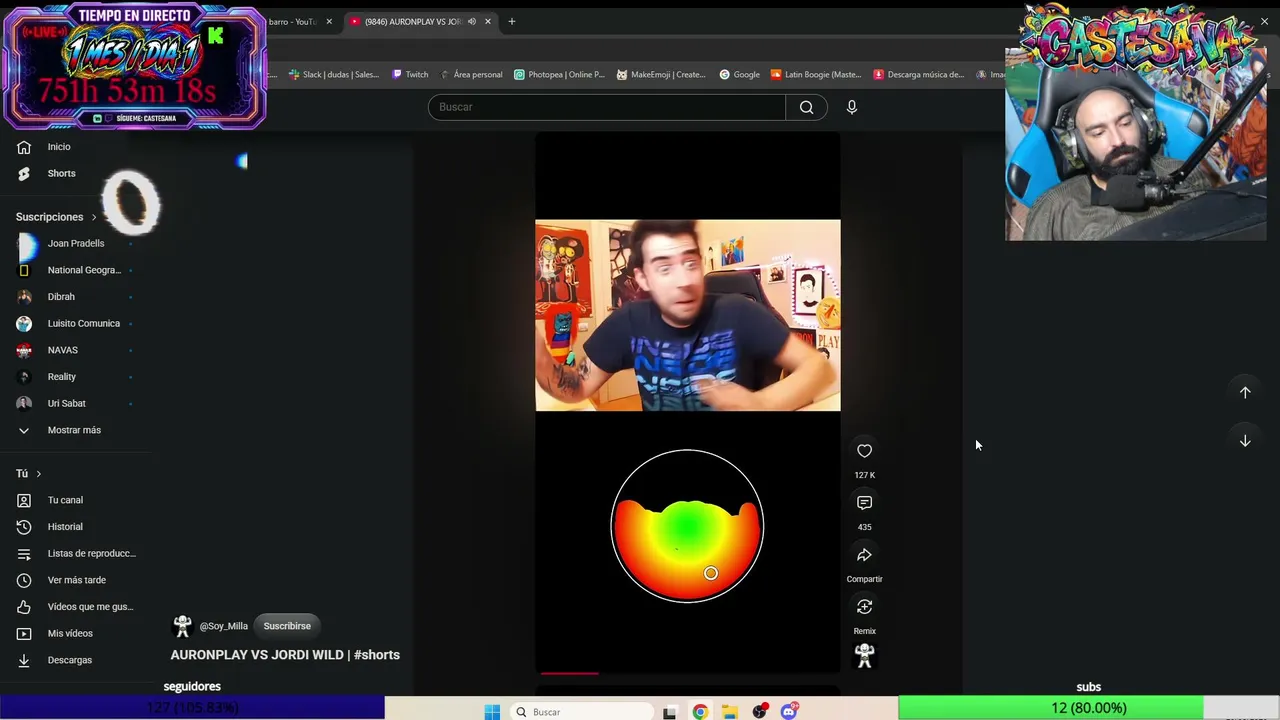The image size is (1280, 720).
Task: Go to the previous short with up arrow
Action: point(1245,392)
